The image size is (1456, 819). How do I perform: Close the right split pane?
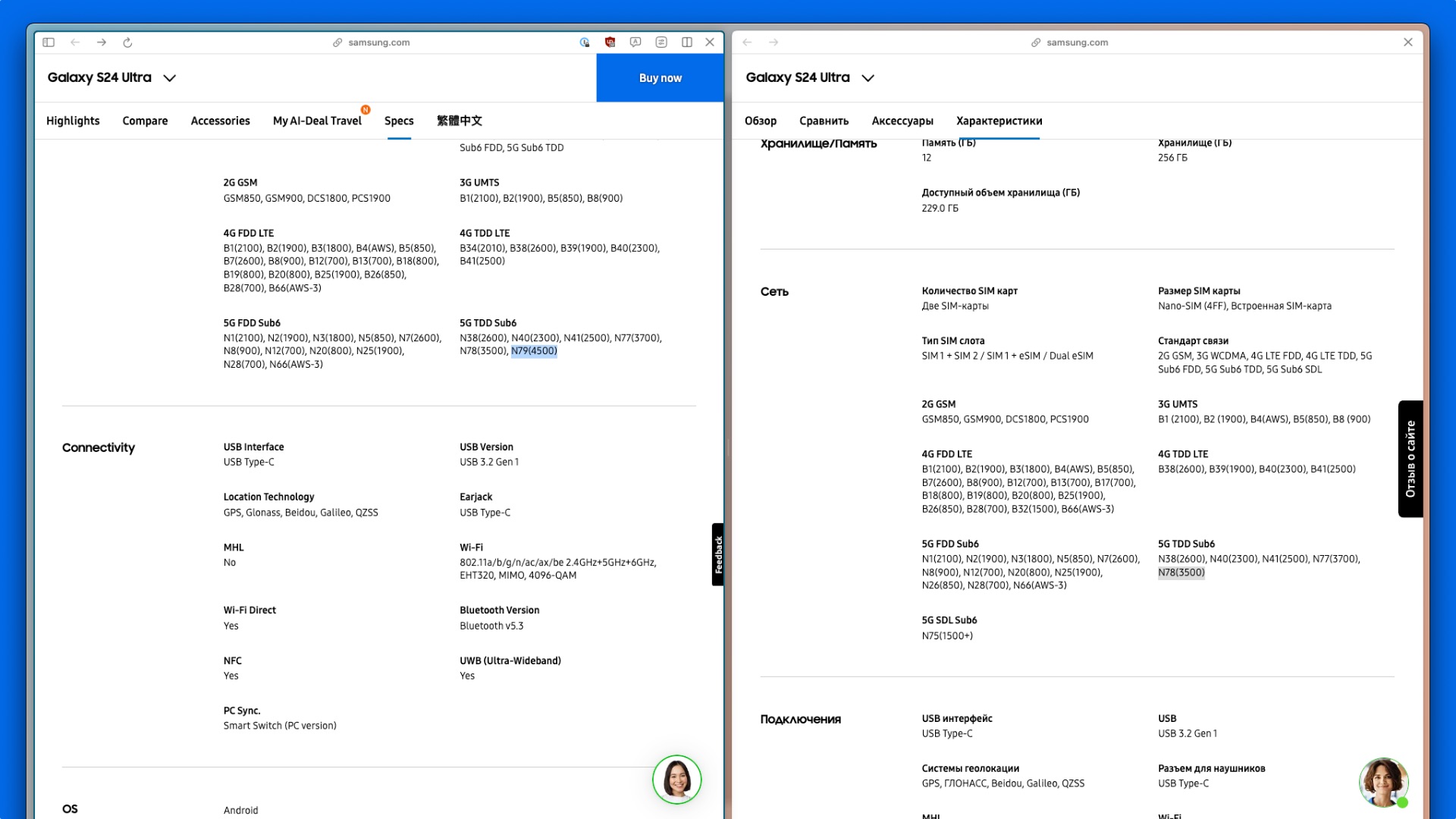click(x=1408, y=42)
